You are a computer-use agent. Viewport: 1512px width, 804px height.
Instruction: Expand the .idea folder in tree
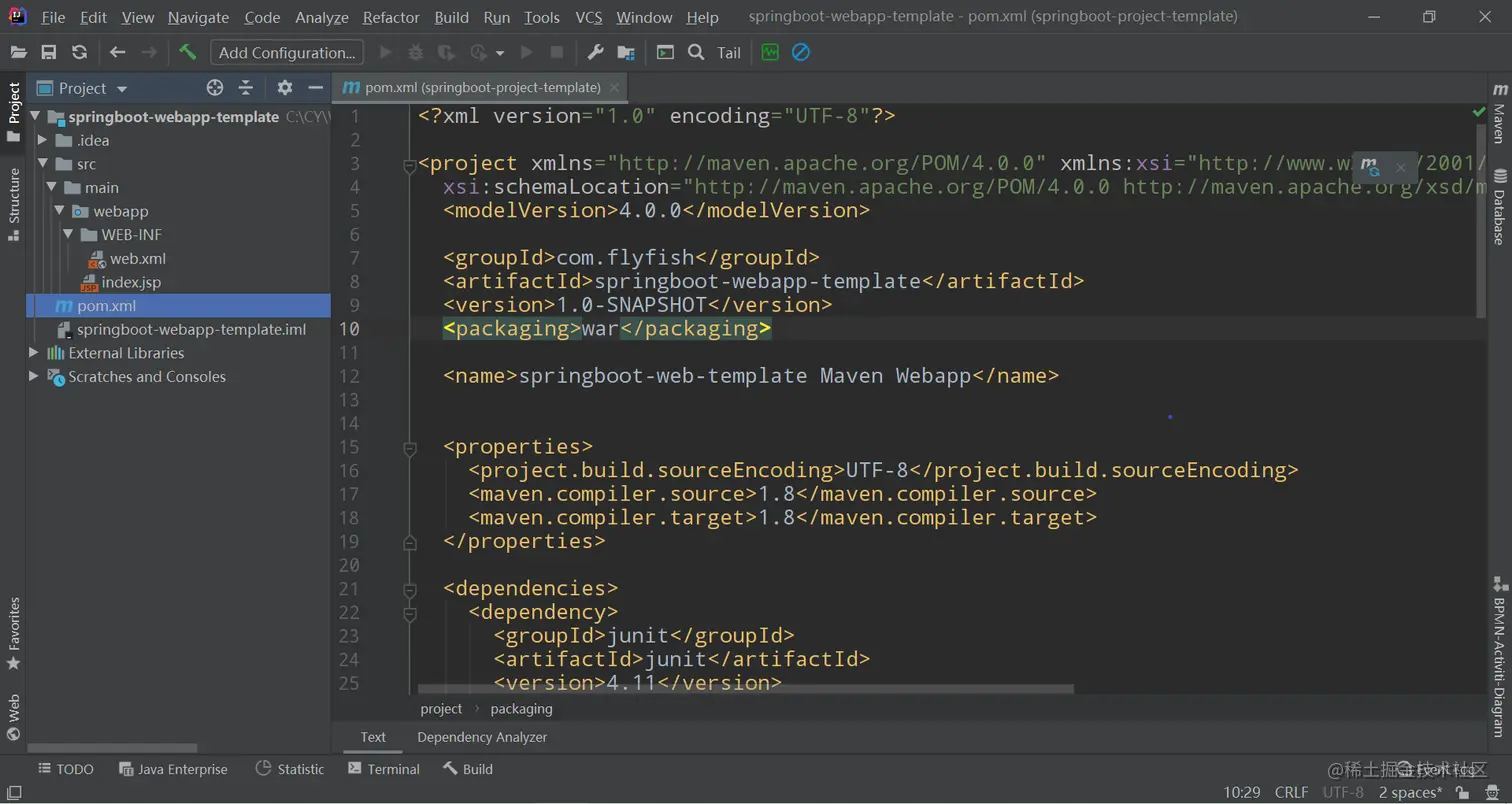[x=42, y=140]
